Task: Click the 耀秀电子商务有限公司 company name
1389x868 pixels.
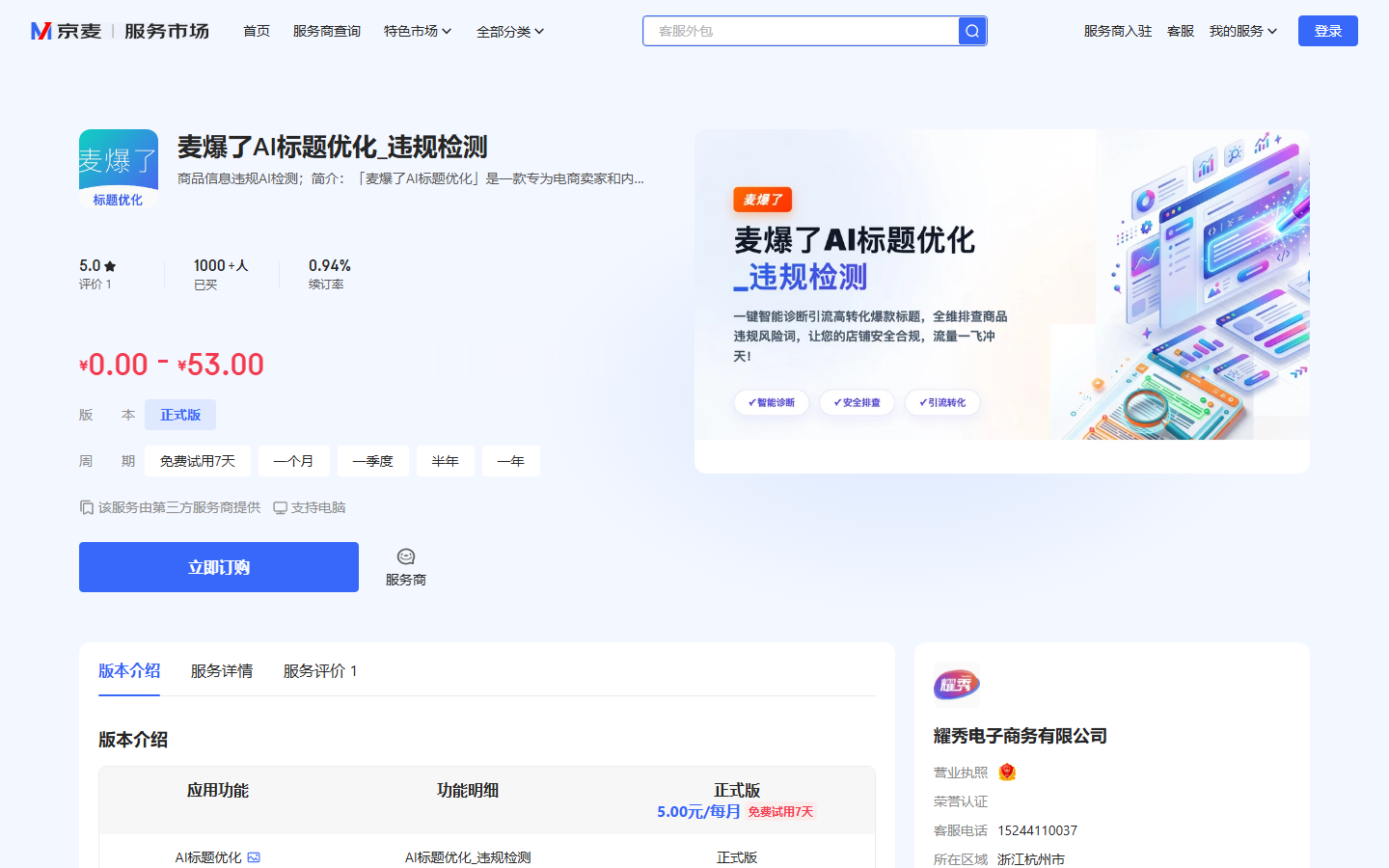Action: coord(1021,736)
